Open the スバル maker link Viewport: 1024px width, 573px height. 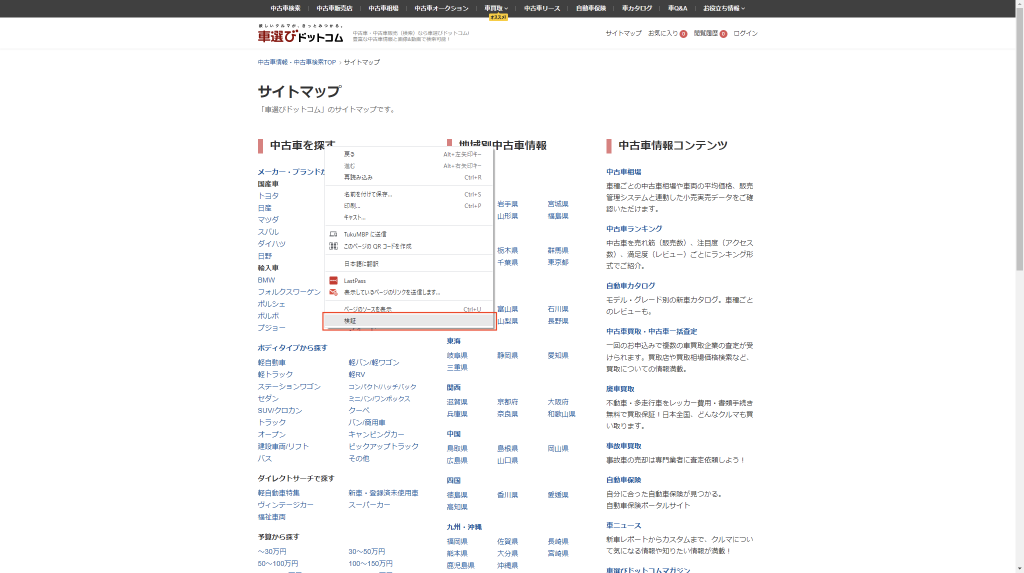click(x=268, y=232)
